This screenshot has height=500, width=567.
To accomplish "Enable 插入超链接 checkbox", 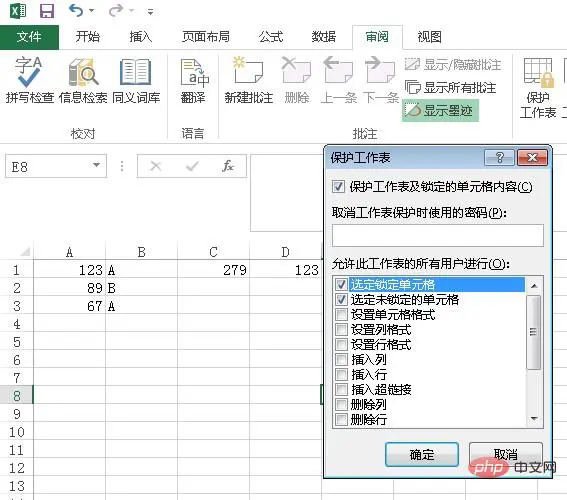I will click(x=341, y=389).
